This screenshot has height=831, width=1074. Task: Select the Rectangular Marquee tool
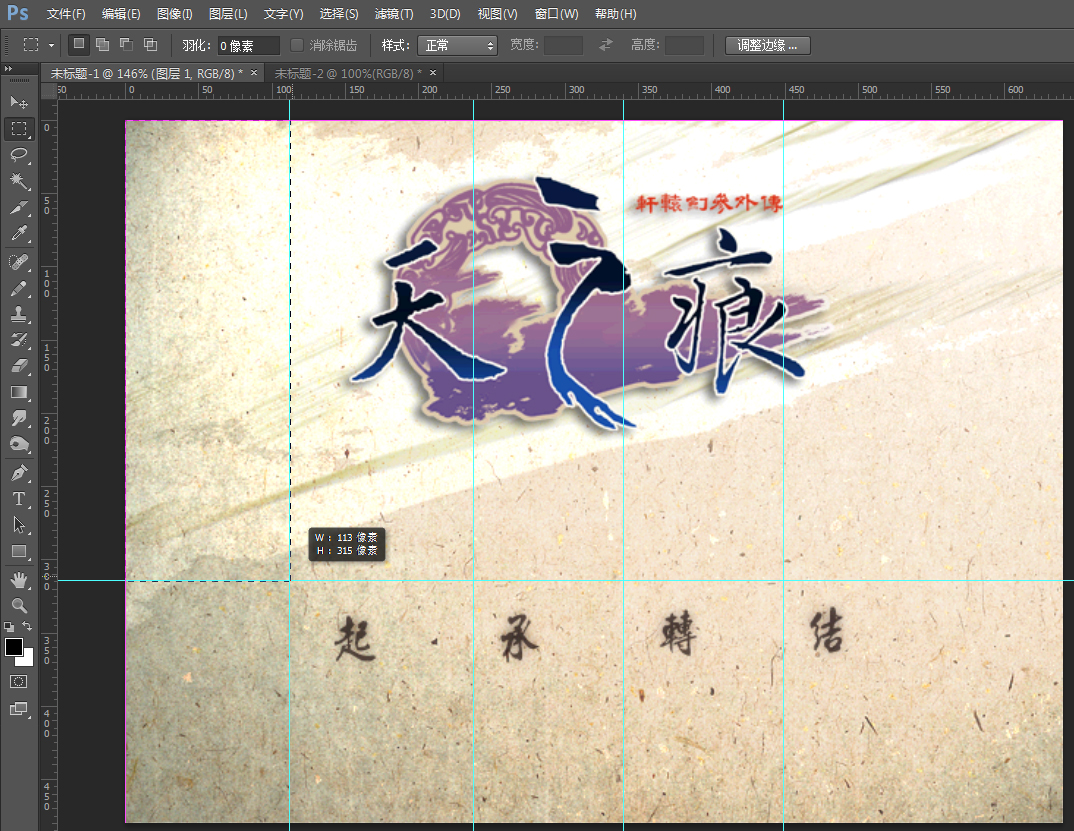click(18, 129)
